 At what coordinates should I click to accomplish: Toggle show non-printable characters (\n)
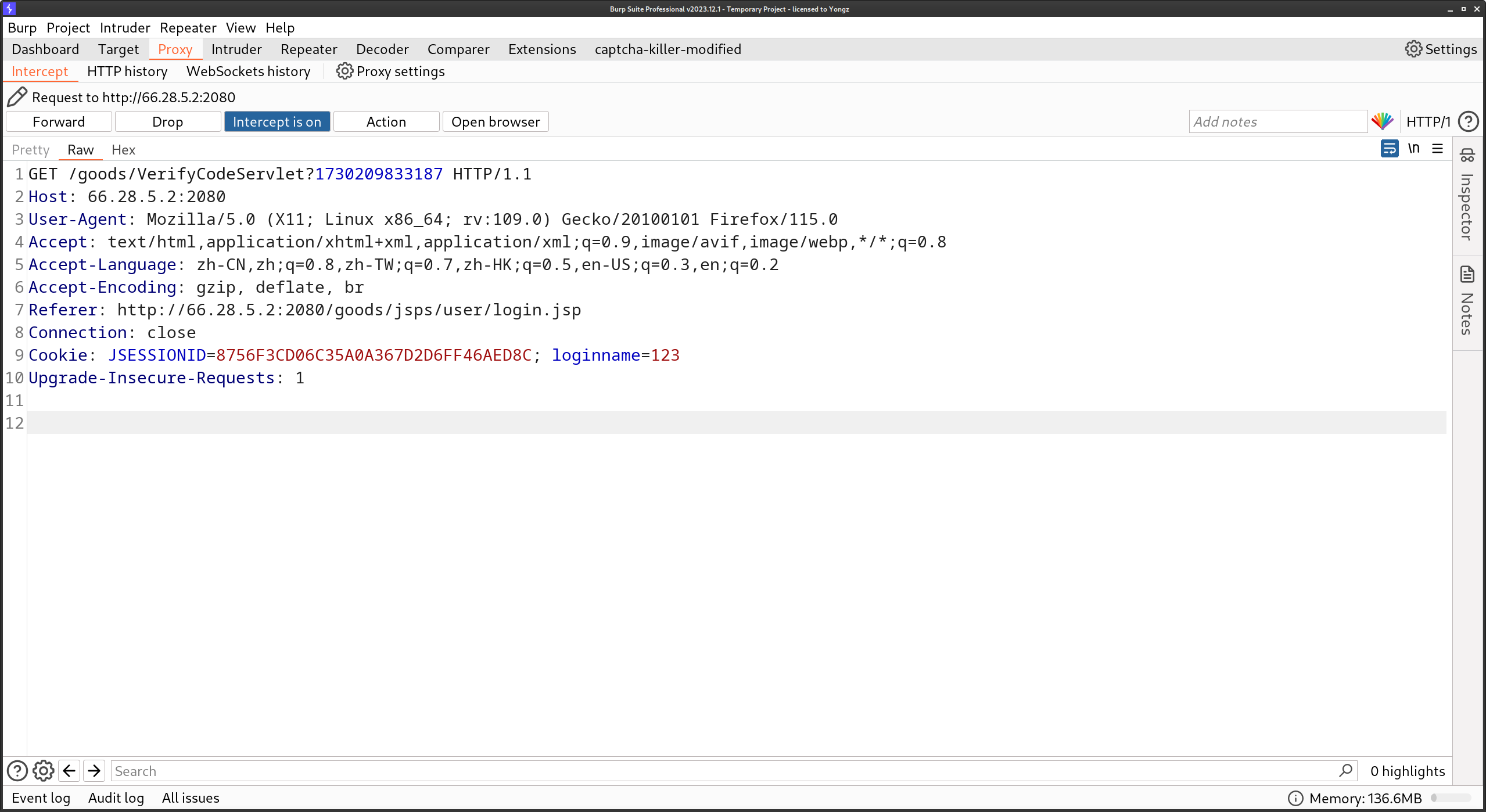point(1414,149)
